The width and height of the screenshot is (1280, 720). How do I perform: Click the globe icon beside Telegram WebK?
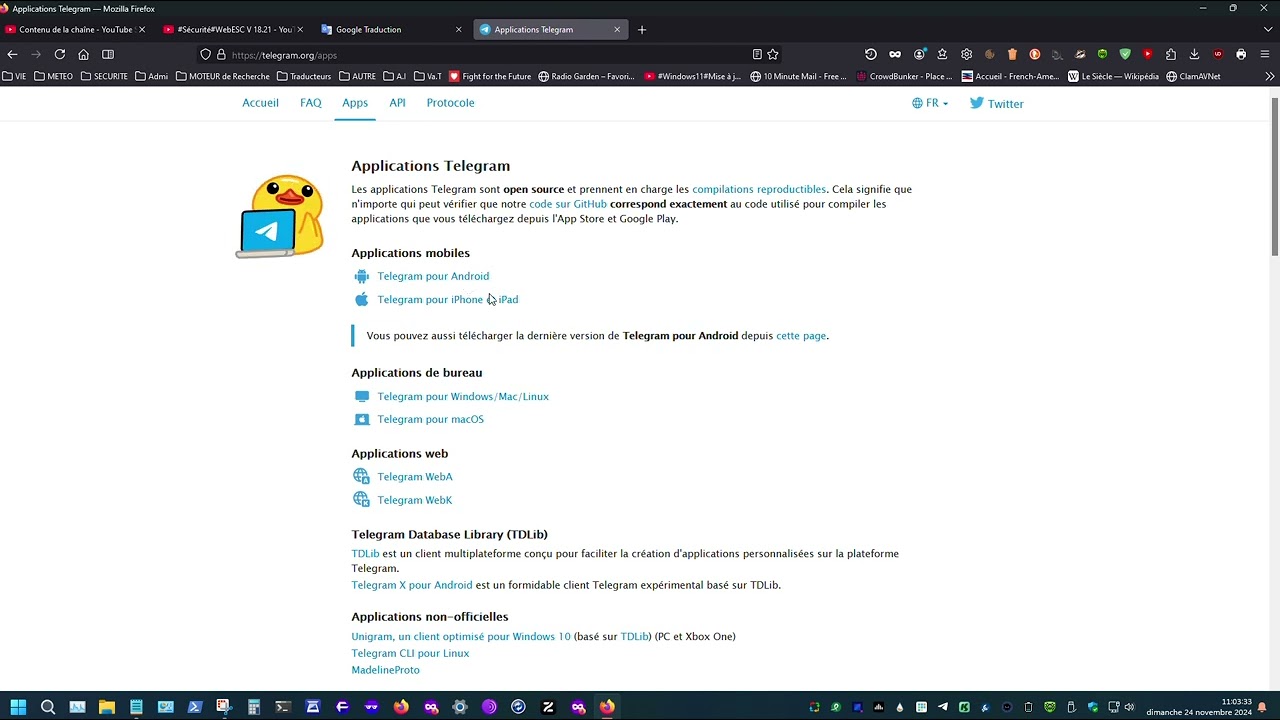[x=361, y=499]
